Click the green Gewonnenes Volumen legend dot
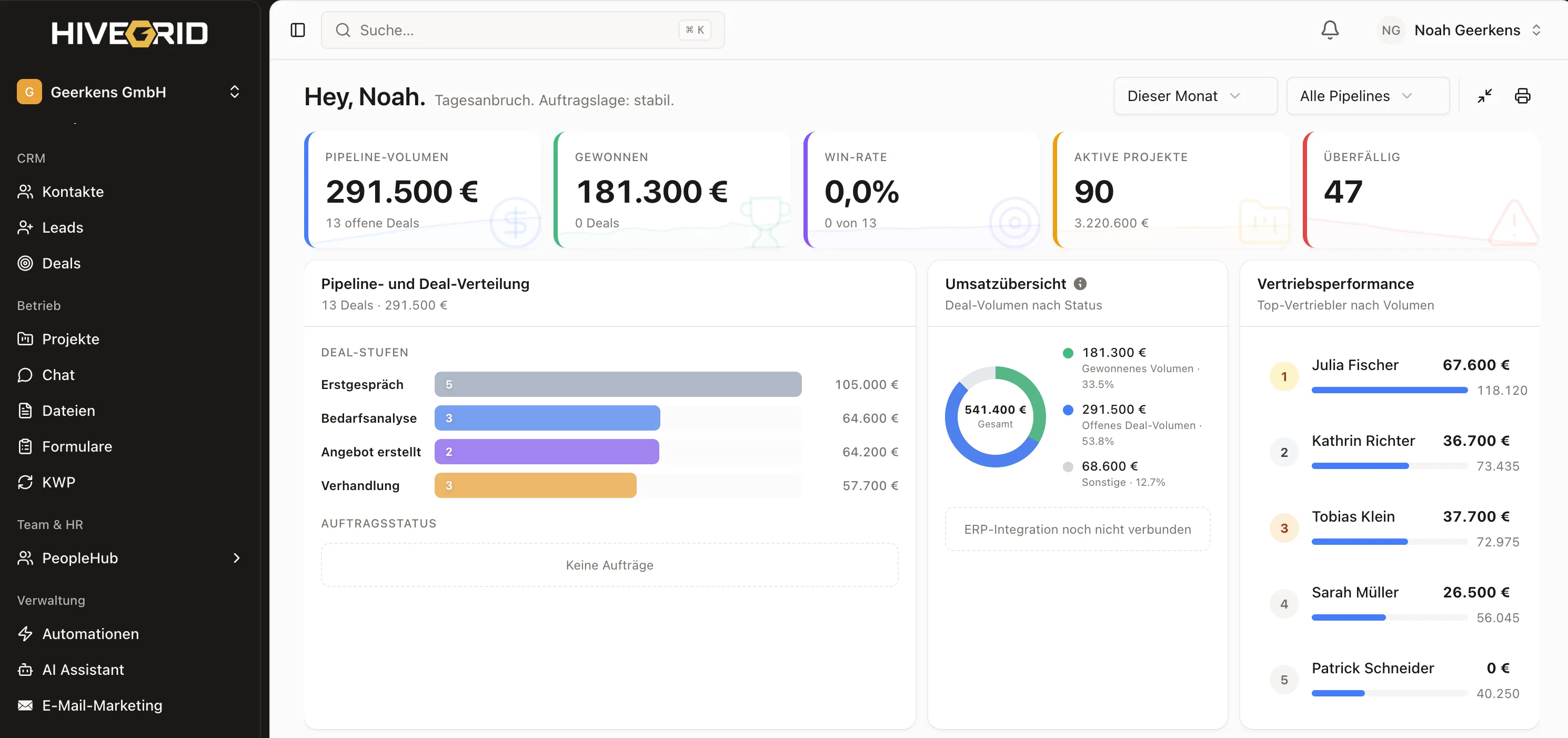This screenshot has width=1568, height=738. 1068,353
